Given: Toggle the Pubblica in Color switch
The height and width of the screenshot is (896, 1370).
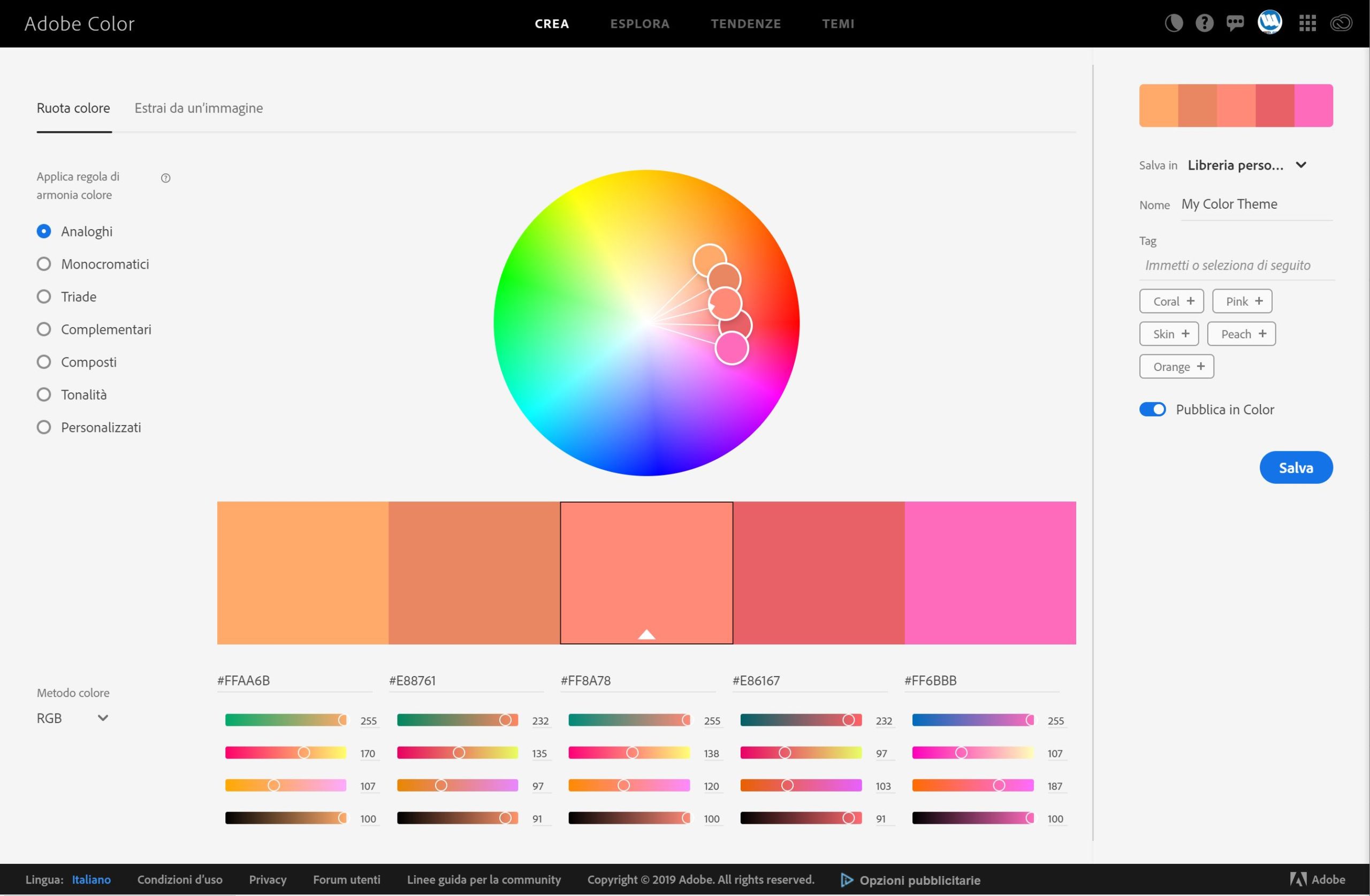Looking at the screenshot, I should point(1152,409).
